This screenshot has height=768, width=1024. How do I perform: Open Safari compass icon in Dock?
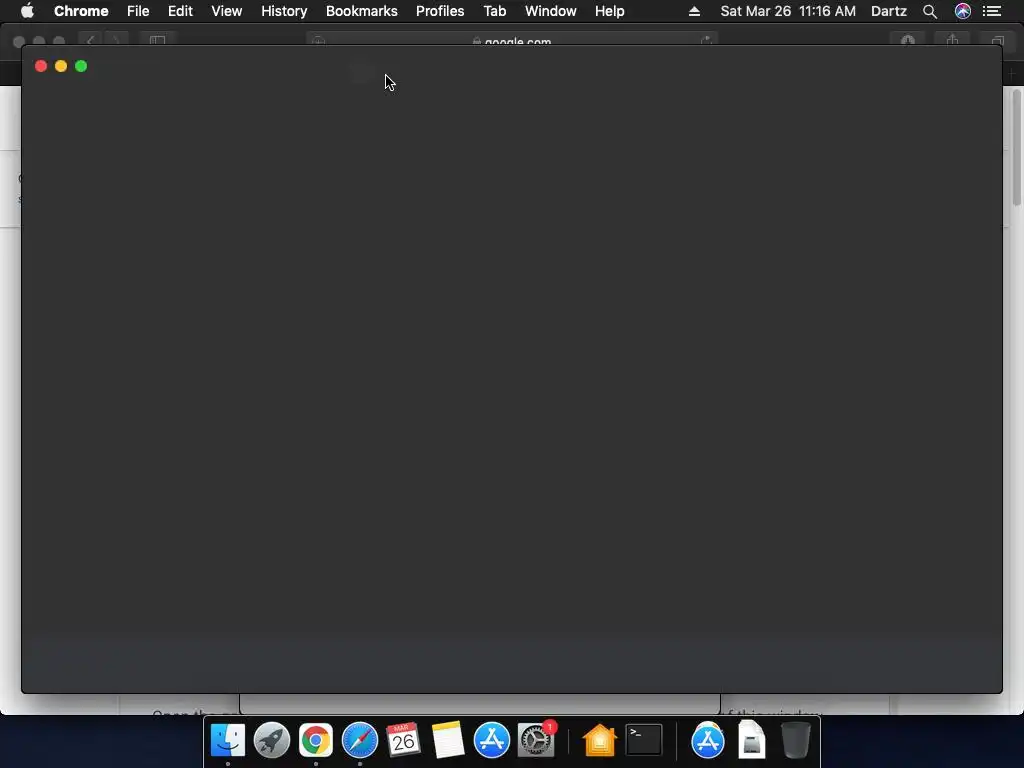pyautogui.click(x=360, y=740)
